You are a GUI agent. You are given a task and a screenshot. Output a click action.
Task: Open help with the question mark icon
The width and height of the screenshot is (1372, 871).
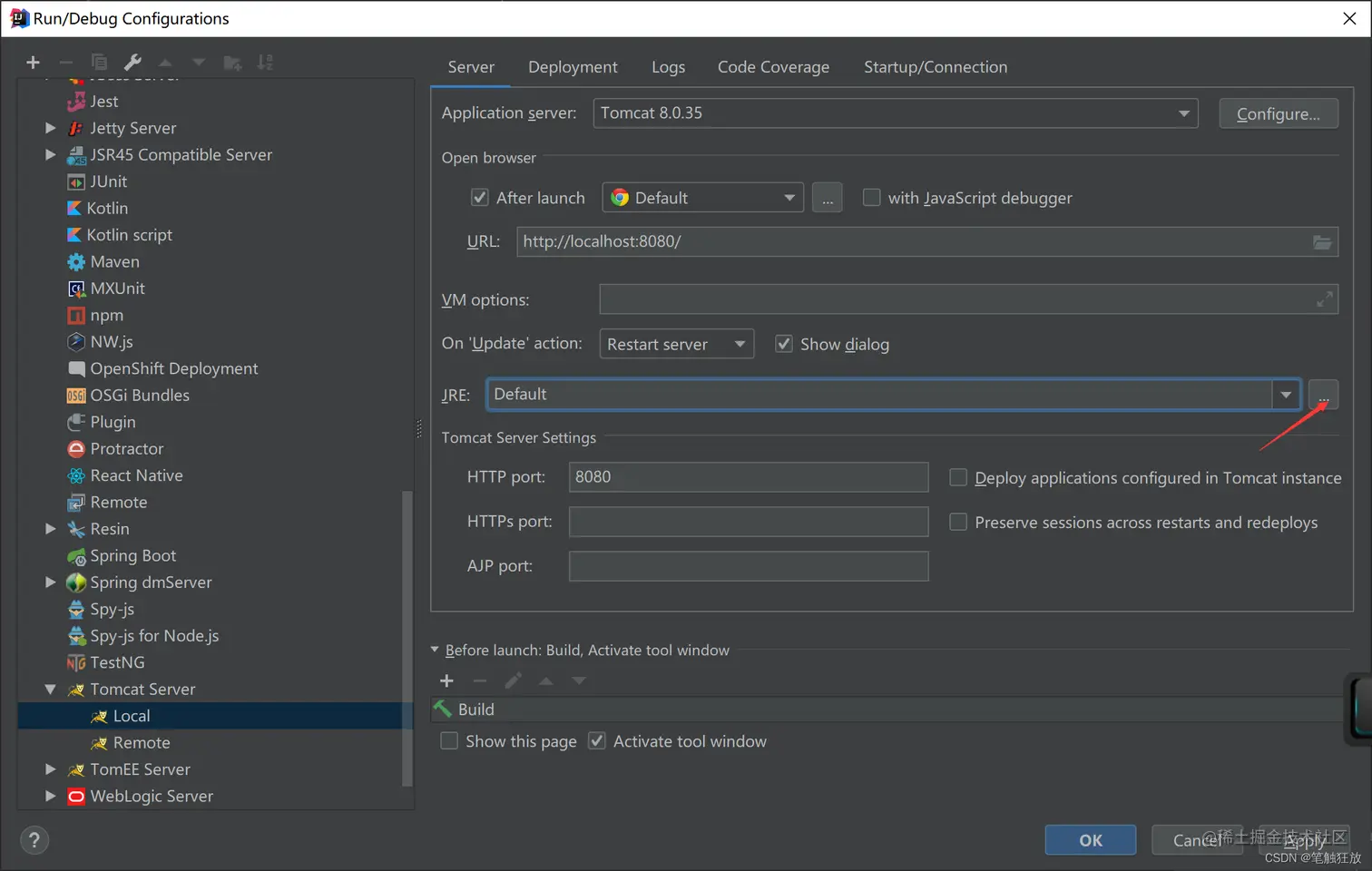34,840
